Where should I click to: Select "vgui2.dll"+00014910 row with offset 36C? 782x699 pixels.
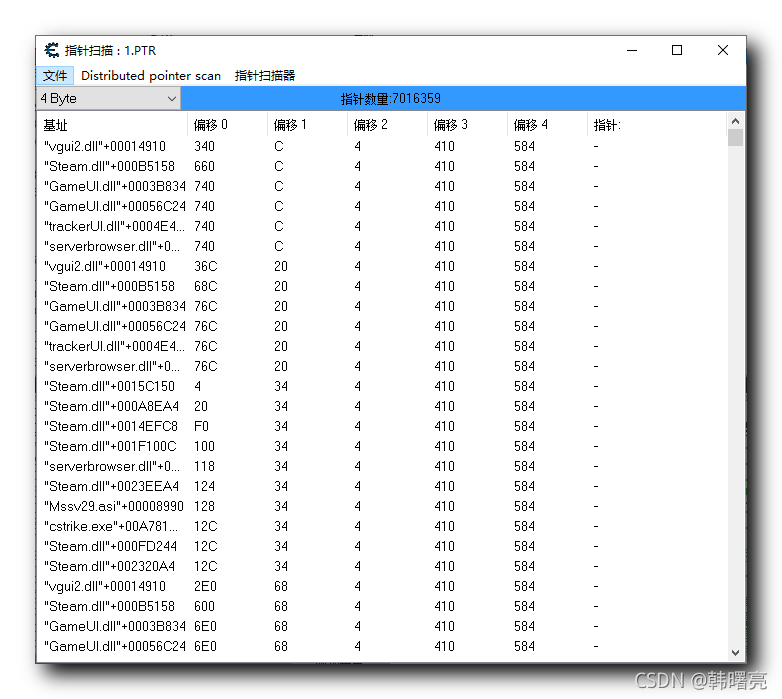coord(382,266)
